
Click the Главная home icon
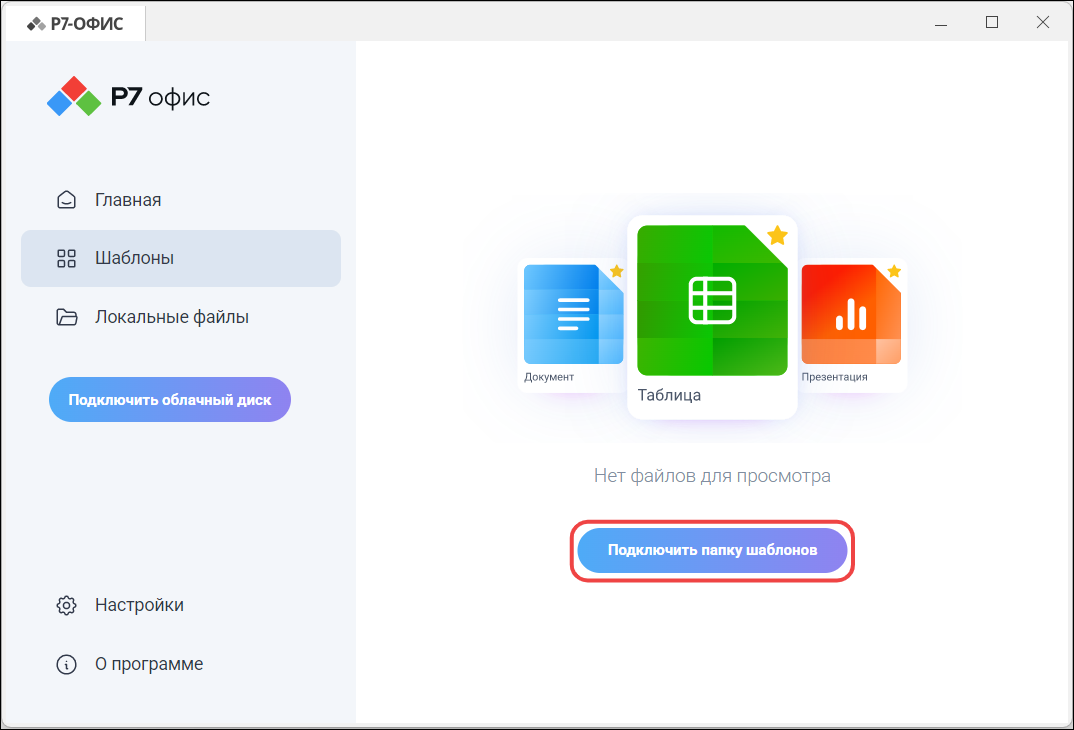pyautogui.click(x=66, y=200)
